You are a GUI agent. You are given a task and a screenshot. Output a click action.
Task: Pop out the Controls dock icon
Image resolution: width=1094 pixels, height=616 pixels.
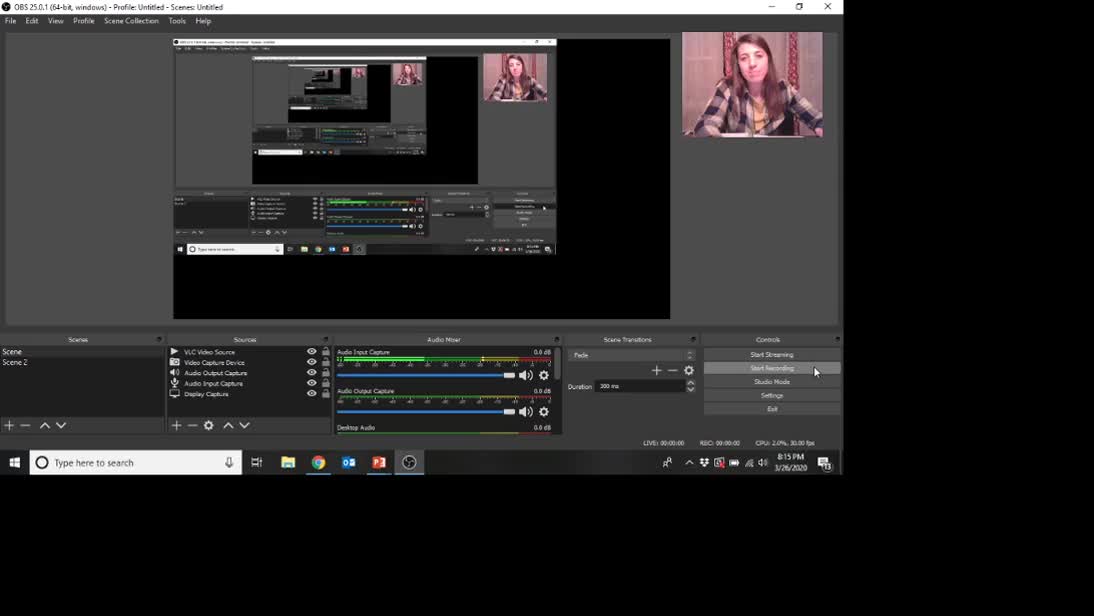click(837, 340)
